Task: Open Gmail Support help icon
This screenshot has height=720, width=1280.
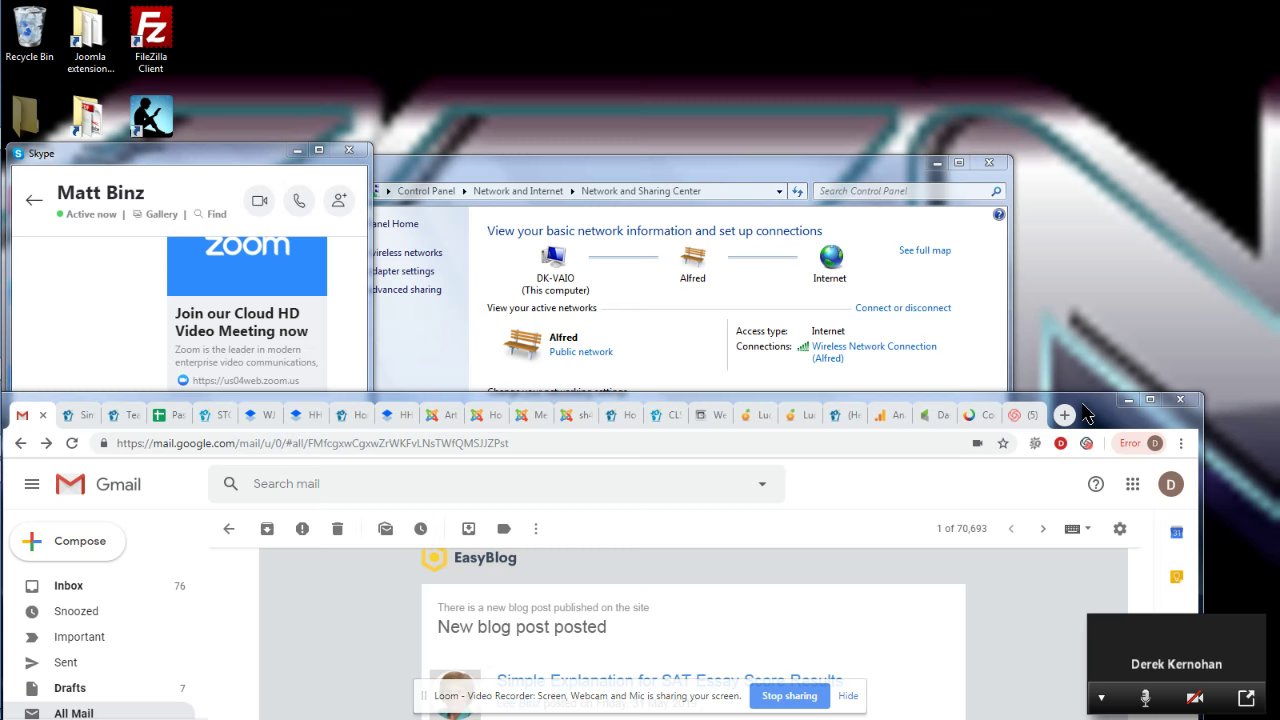Action: [x=1096, y=484]
